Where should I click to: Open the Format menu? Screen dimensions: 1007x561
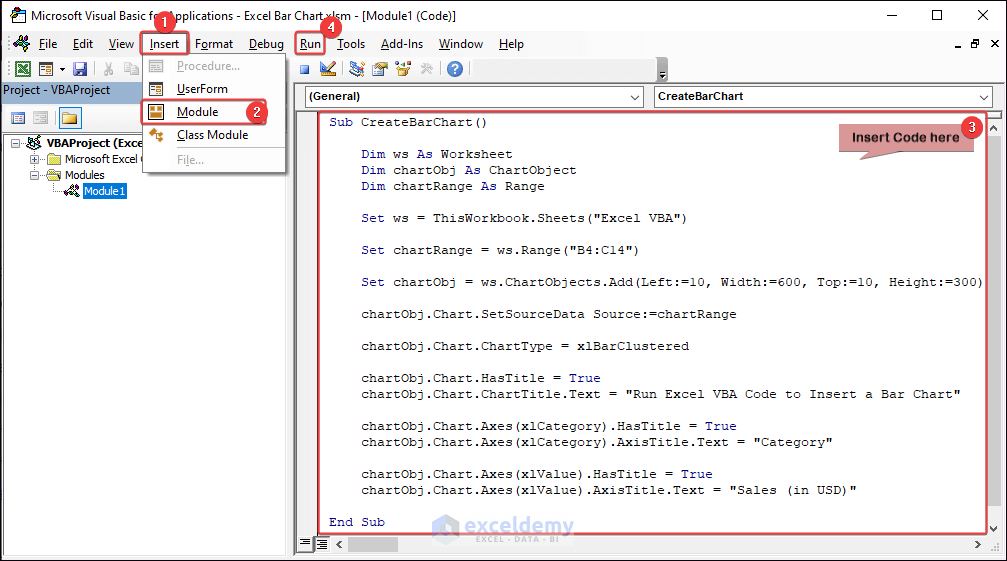tap(214, 44)
